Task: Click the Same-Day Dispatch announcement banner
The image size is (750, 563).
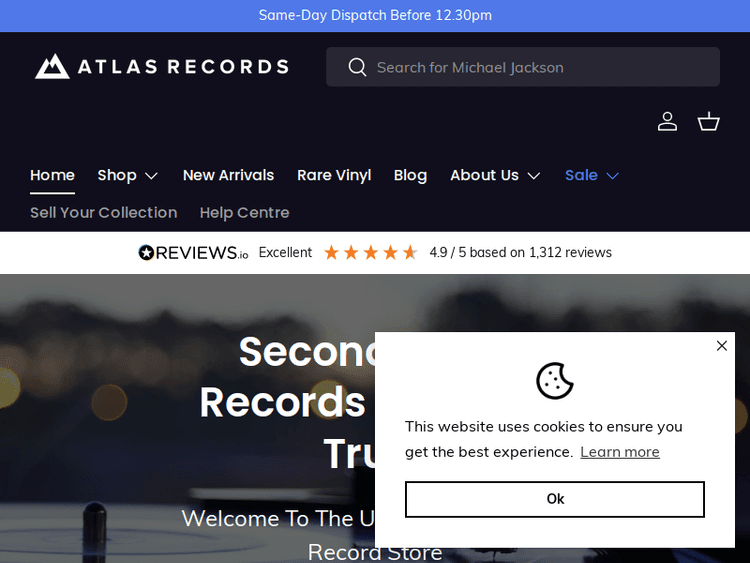Action: (375, 15)
